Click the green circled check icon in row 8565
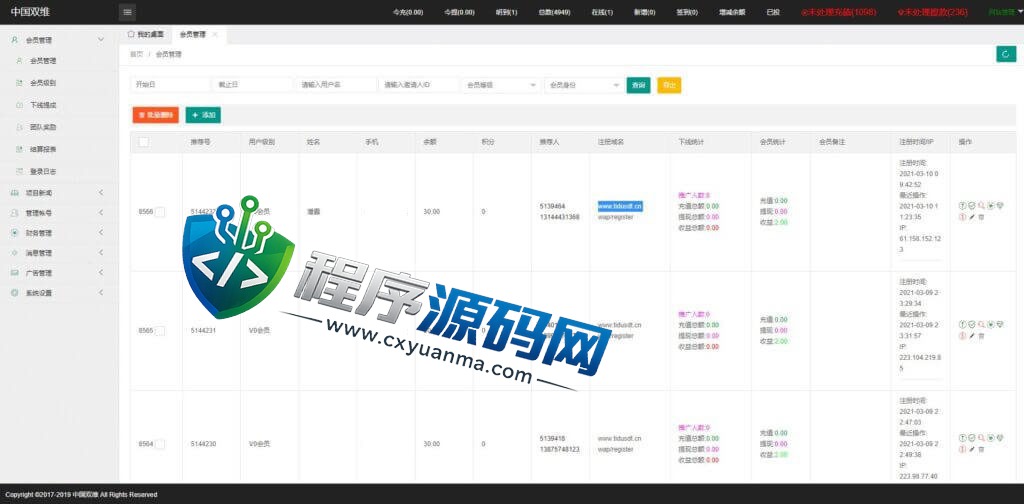 click(x=972, y=324)
